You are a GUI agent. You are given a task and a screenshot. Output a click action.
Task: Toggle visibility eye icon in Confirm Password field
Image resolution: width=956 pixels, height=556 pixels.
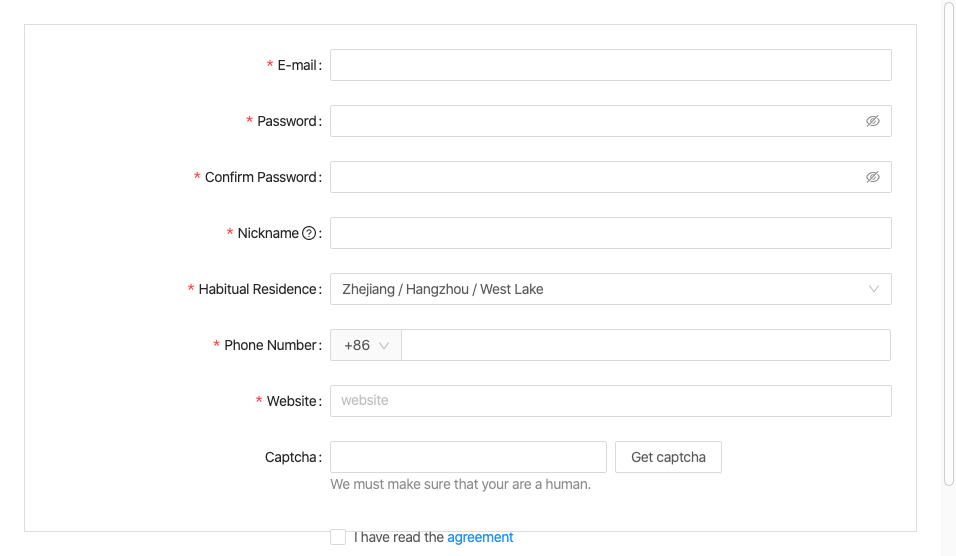point(872,177)
